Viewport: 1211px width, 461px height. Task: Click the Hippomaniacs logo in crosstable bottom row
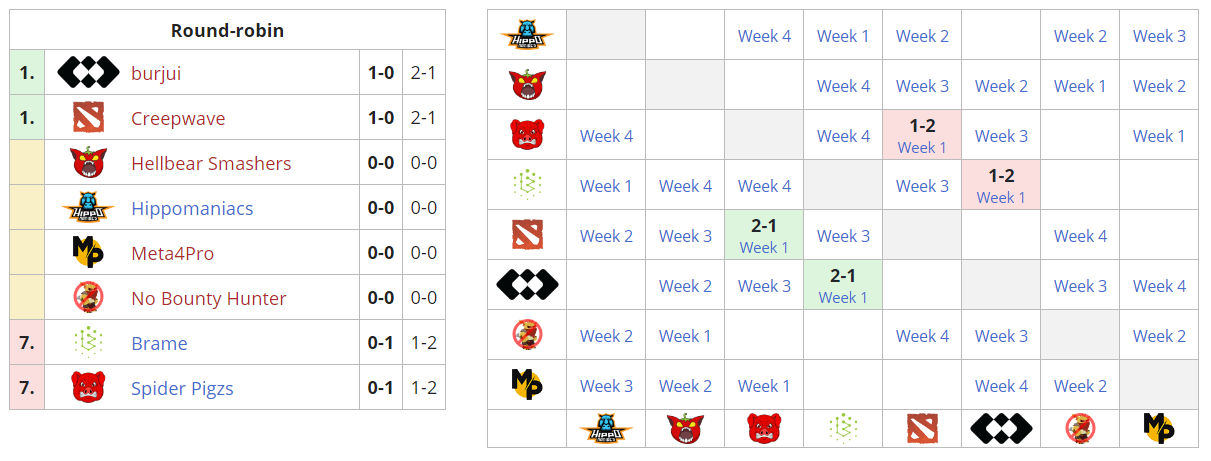click(606, 428)
